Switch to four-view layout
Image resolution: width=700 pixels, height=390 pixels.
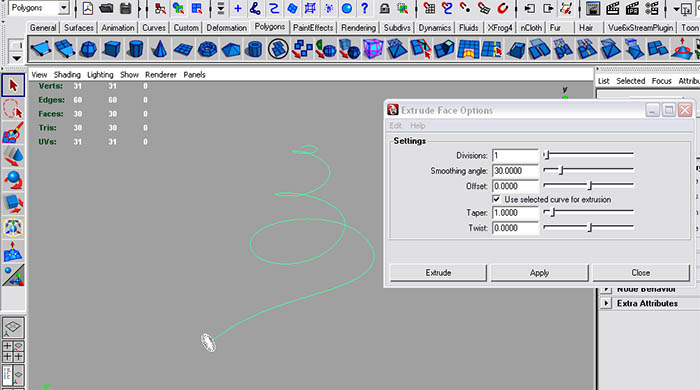point(13,351)
